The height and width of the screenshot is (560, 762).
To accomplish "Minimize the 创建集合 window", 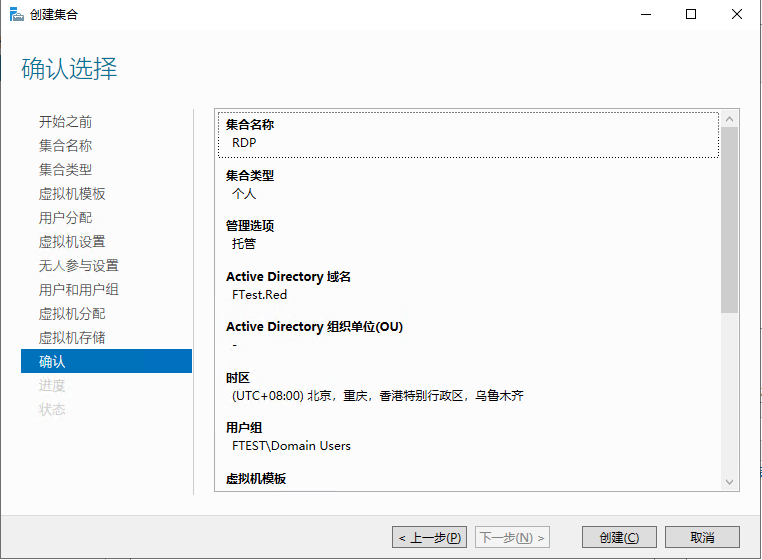I will [646, 15].
